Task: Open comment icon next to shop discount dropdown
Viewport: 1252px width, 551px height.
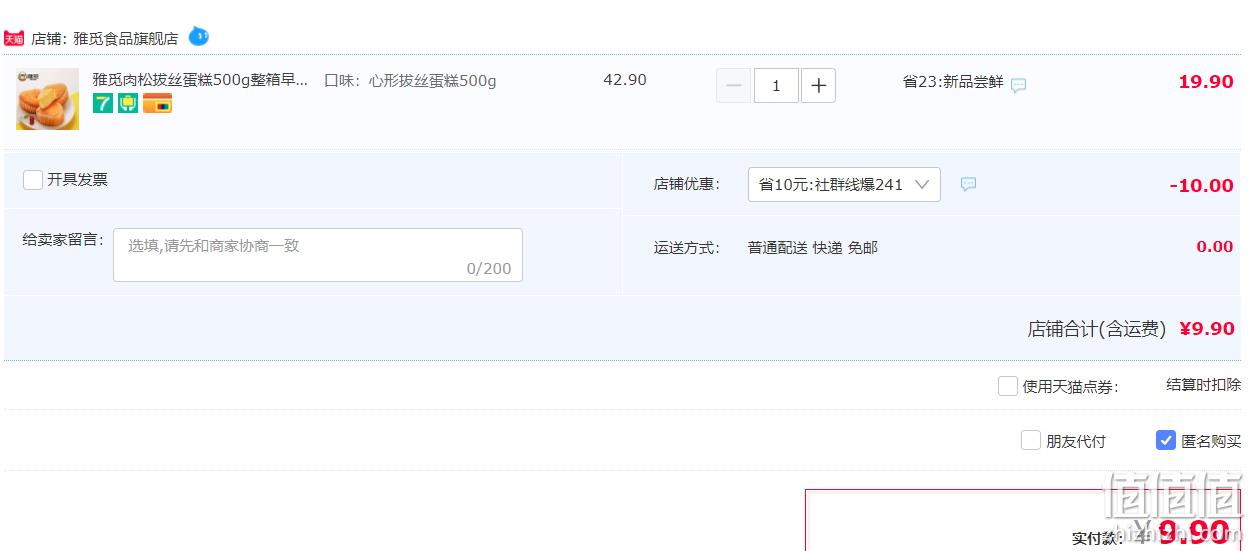Action: (x=968, y=184)
